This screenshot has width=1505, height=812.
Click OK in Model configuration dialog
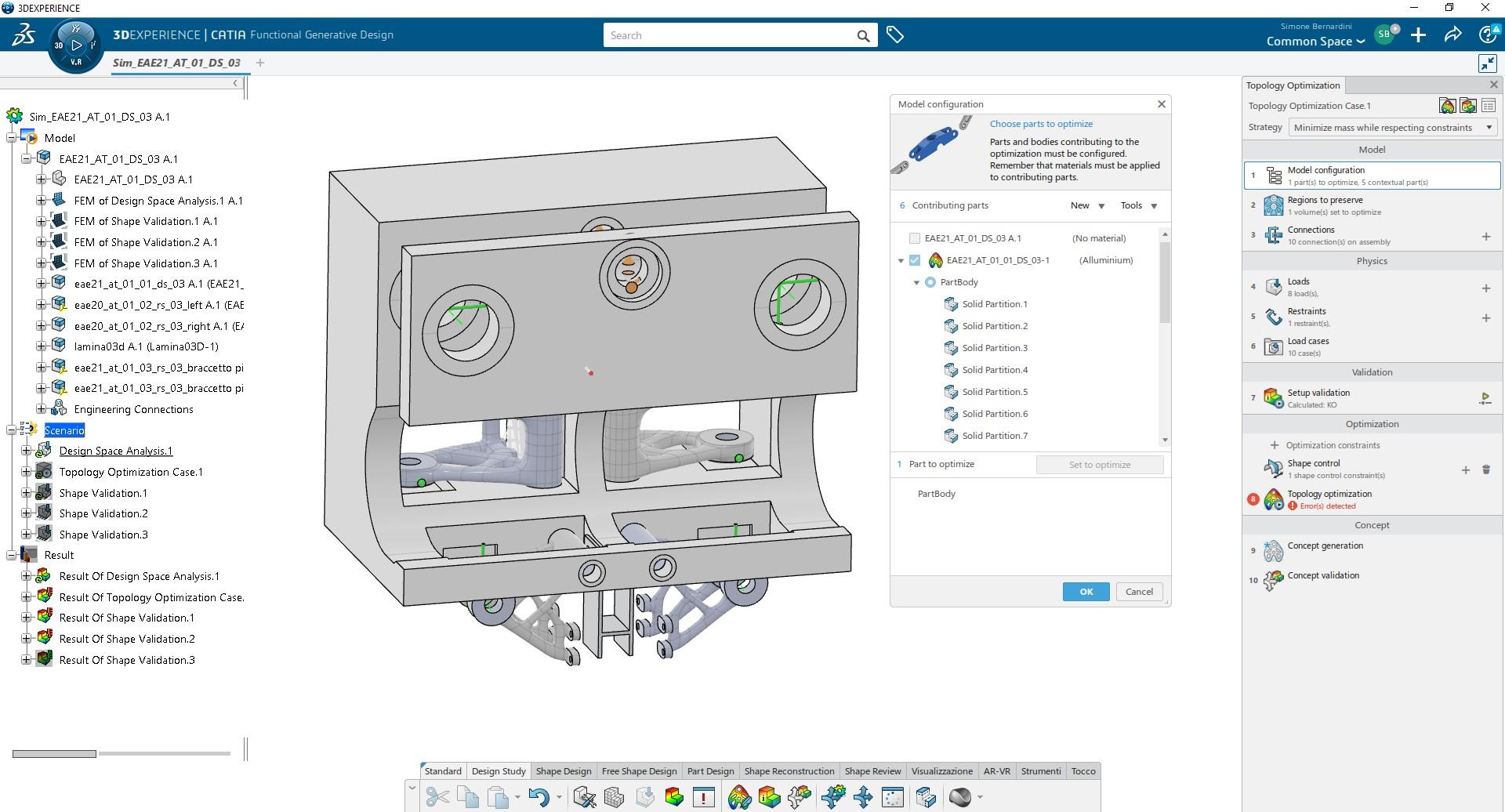pos(1086,592)
